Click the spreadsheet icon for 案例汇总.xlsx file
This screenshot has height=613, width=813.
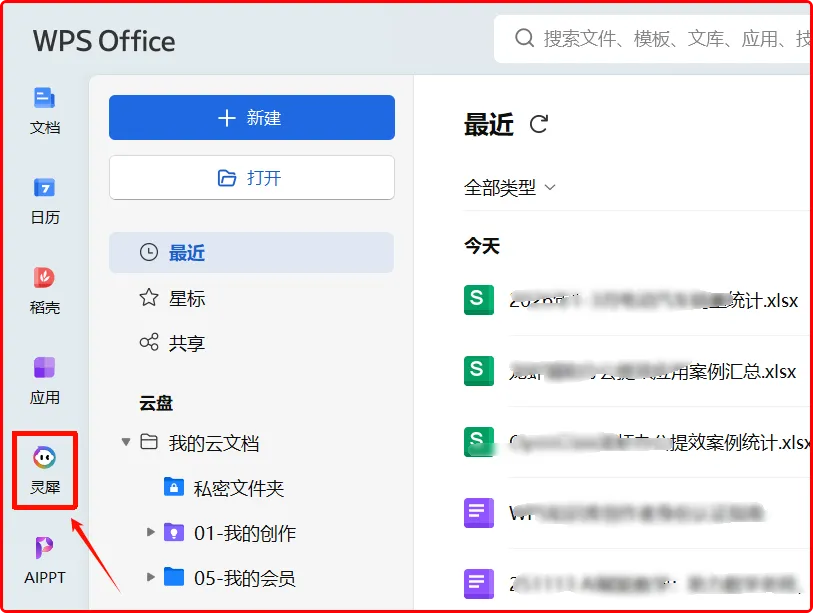[x=479, y=371]
